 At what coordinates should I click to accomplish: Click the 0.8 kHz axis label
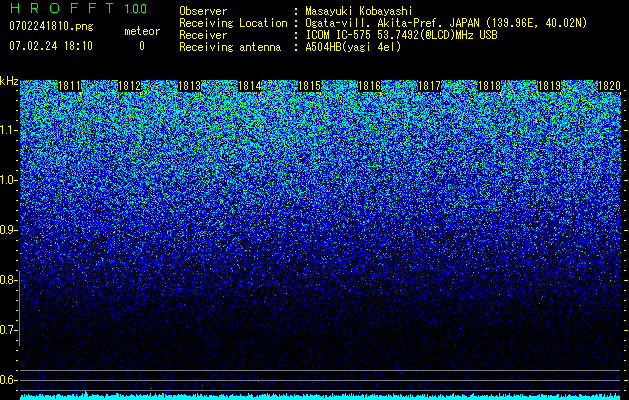[x=8, y=280]
